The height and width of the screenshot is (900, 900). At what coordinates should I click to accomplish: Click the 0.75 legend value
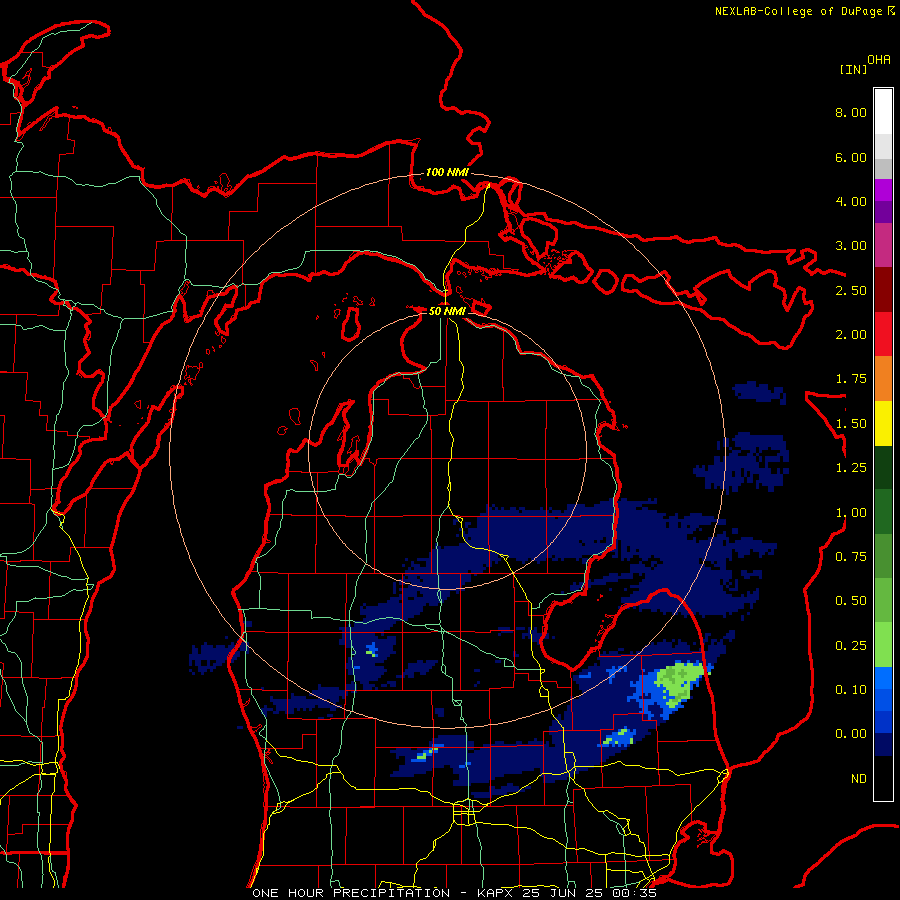pos(851,557)
